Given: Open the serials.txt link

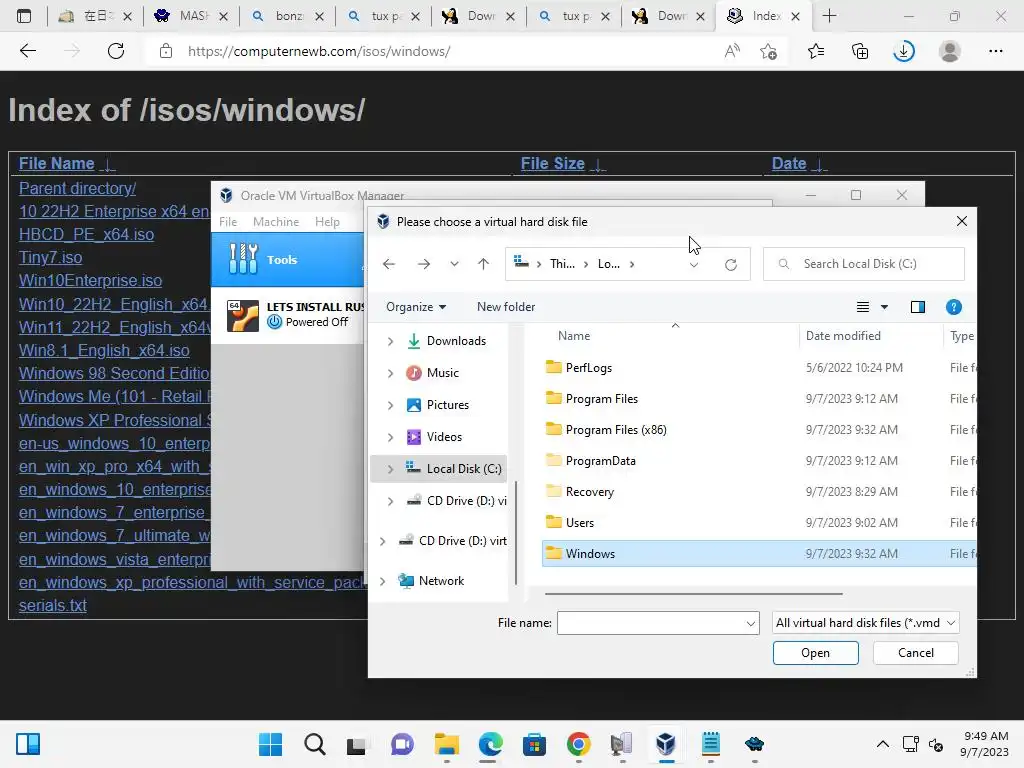Looking at the screenshot, I should [52, 605].
